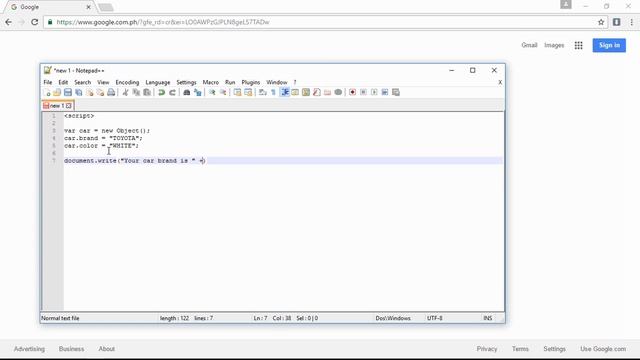Open the Language menu

pos(158,82)
